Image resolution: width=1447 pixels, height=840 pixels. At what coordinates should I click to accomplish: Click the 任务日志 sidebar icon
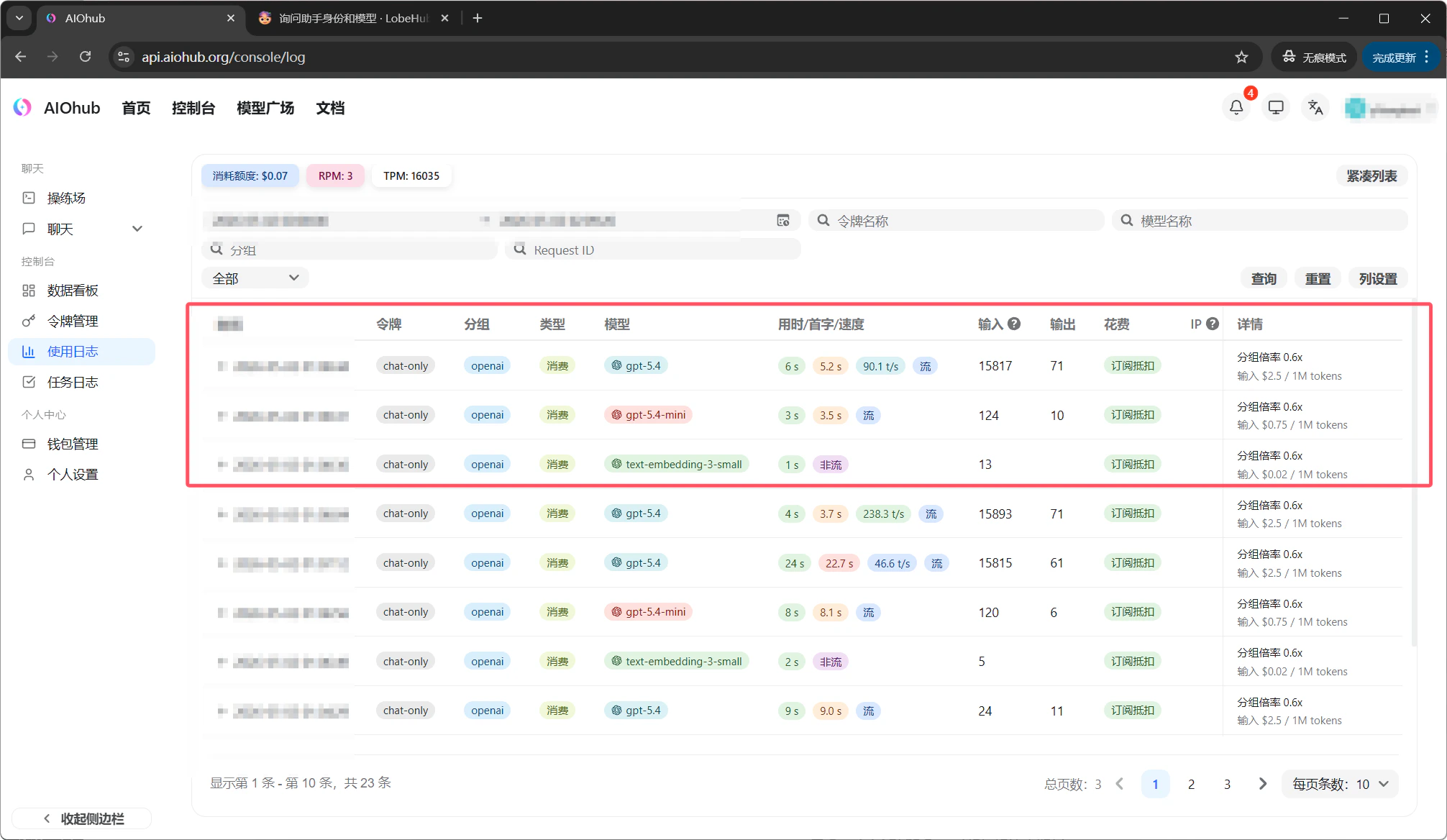point(29,382)
